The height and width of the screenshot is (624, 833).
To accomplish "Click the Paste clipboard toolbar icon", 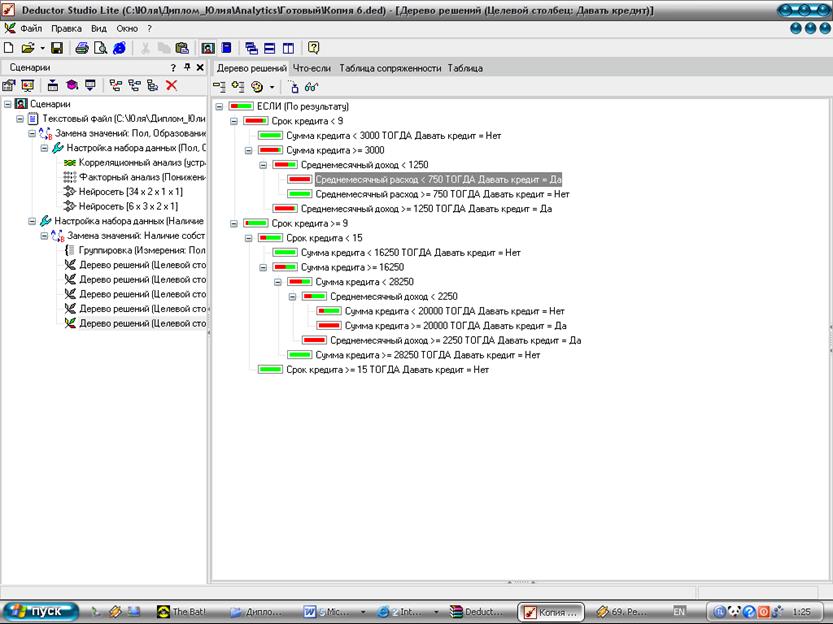I will tap(181, 48).
